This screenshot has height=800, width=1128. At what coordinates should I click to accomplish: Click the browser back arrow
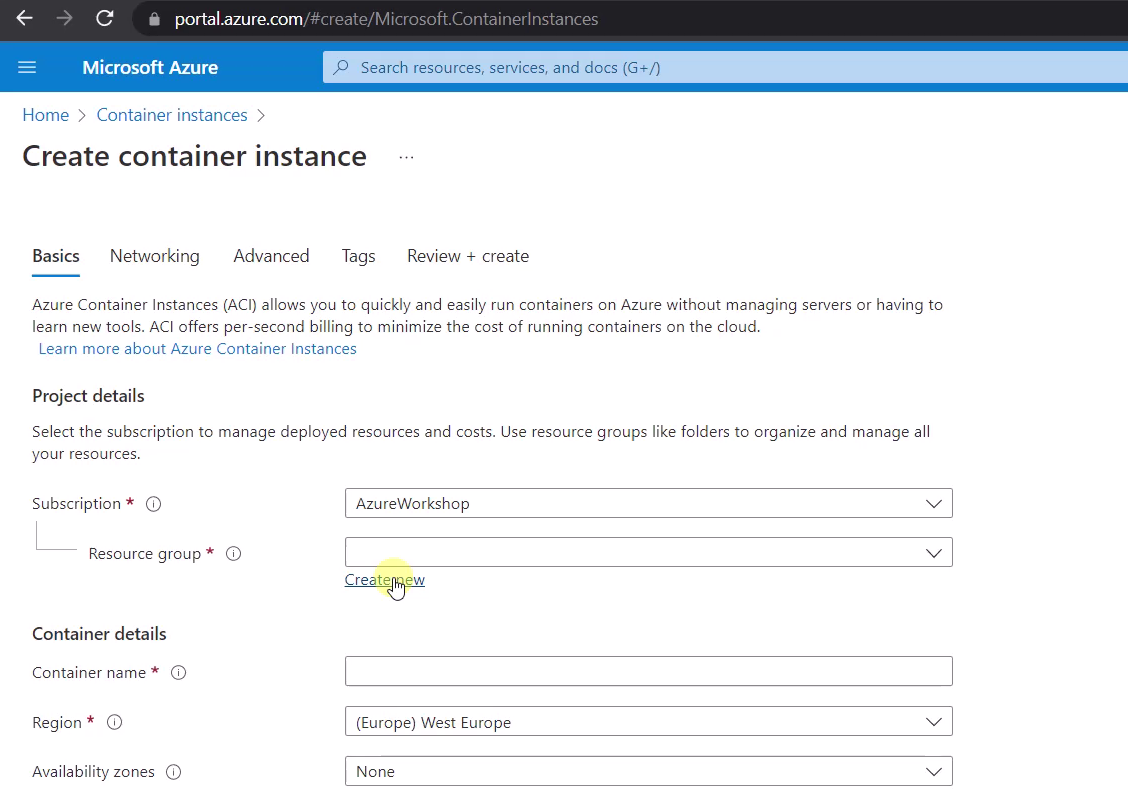[24, 18]
